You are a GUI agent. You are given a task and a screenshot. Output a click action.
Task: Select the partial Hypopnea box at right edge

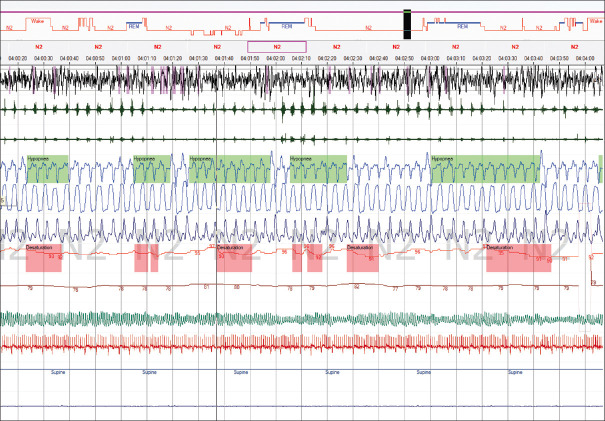pyautogui.click(x=600, y=169)
